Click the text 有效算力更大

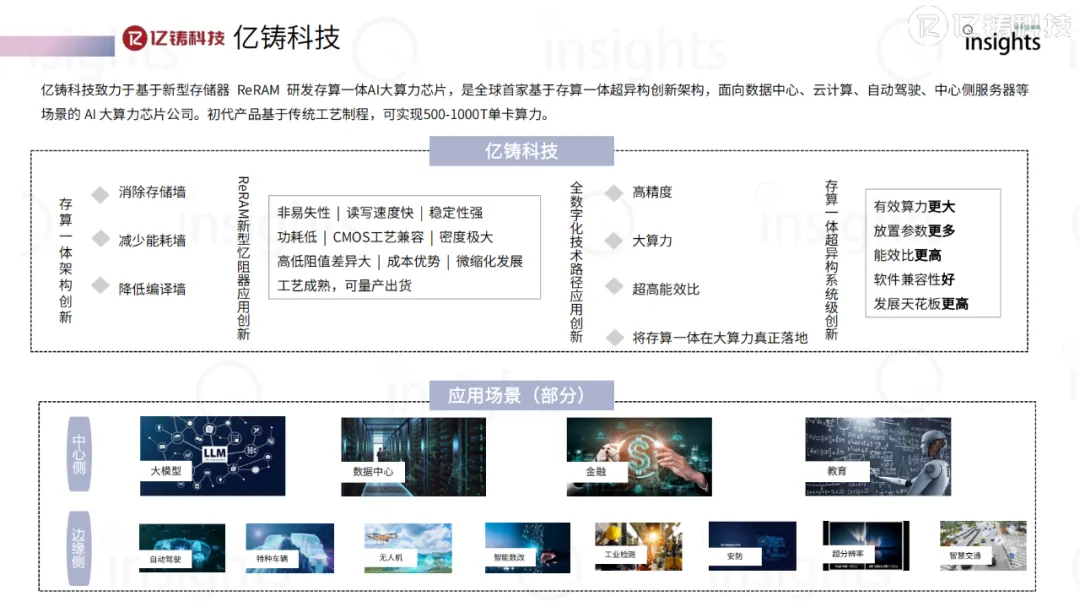pyautogui.click(x=914, y=207)
